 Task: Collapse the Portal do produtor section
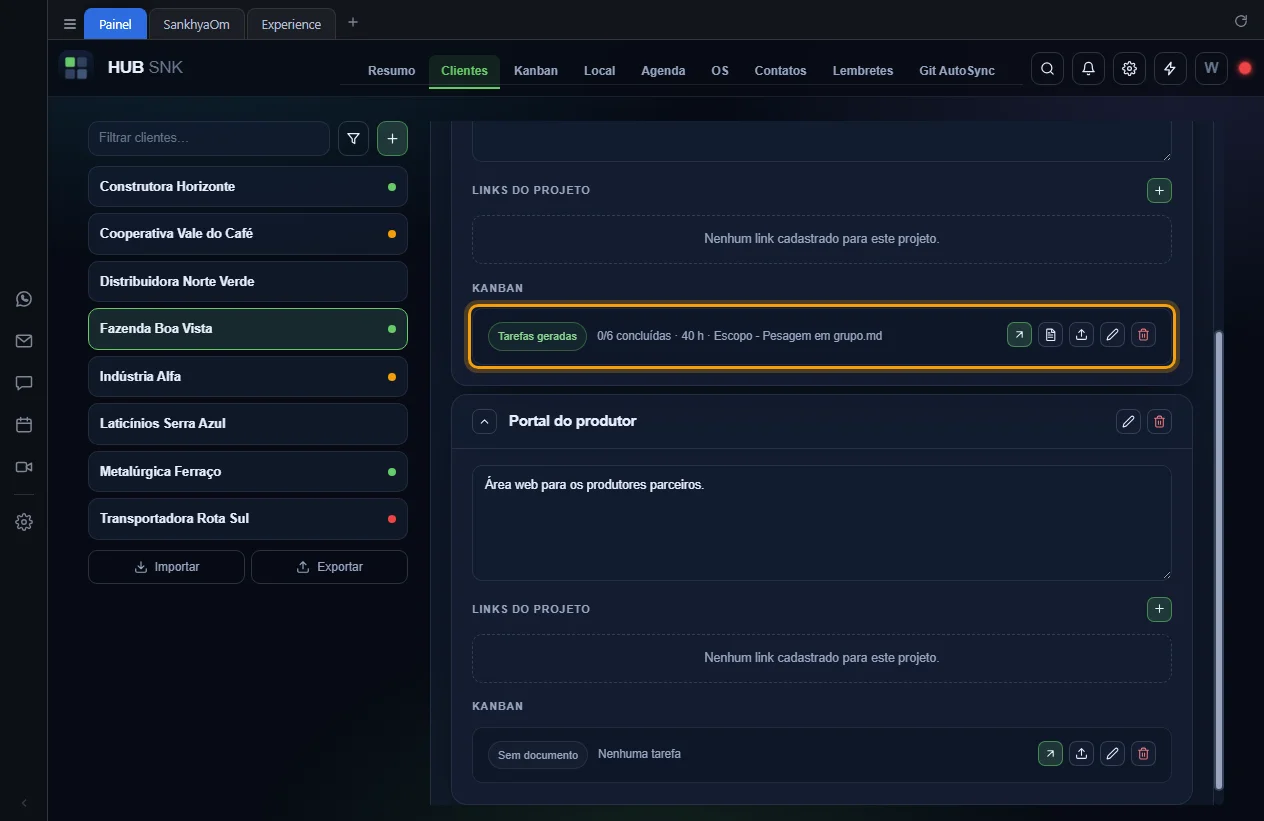[x=484, y=421]
